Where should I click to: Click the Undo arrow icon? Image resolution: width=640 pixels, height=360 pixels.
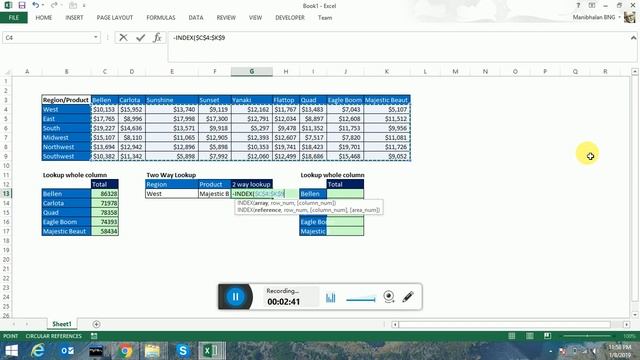coord(36,5)
